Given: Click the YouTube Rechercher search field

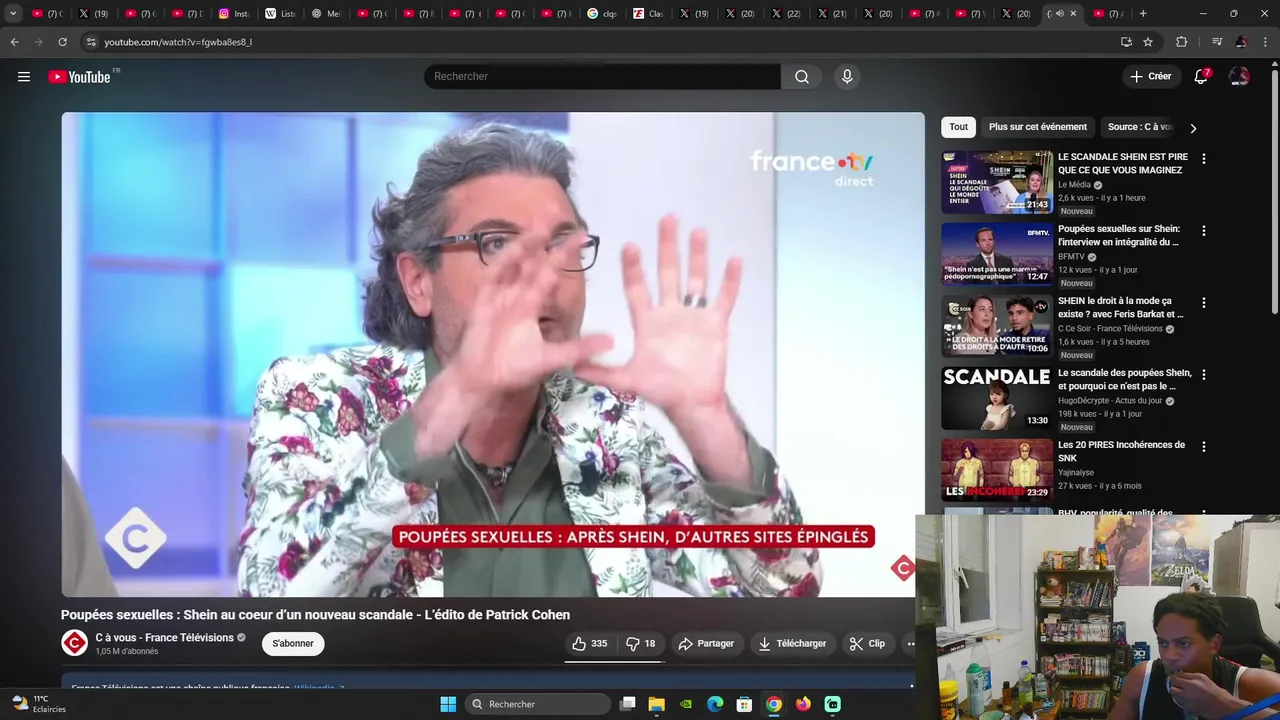Looking at the screenshot, I should pyautogui.click(x=602, y=77).
